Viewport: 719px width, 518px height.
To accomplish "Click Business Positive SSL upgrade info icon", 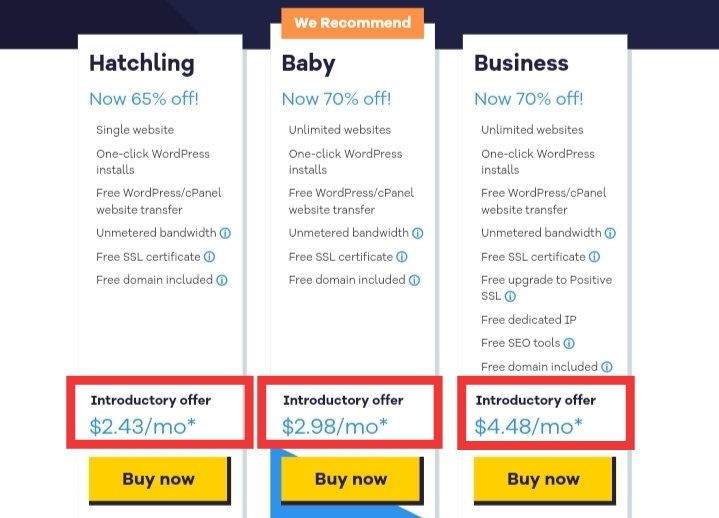I will [x=510, y=297].
